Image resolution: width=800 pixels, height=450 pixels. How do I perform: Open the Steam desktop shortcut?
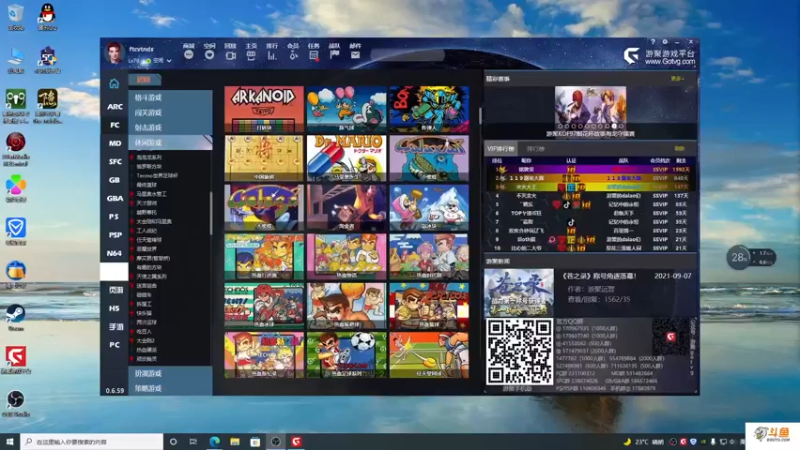coord(16,316)
